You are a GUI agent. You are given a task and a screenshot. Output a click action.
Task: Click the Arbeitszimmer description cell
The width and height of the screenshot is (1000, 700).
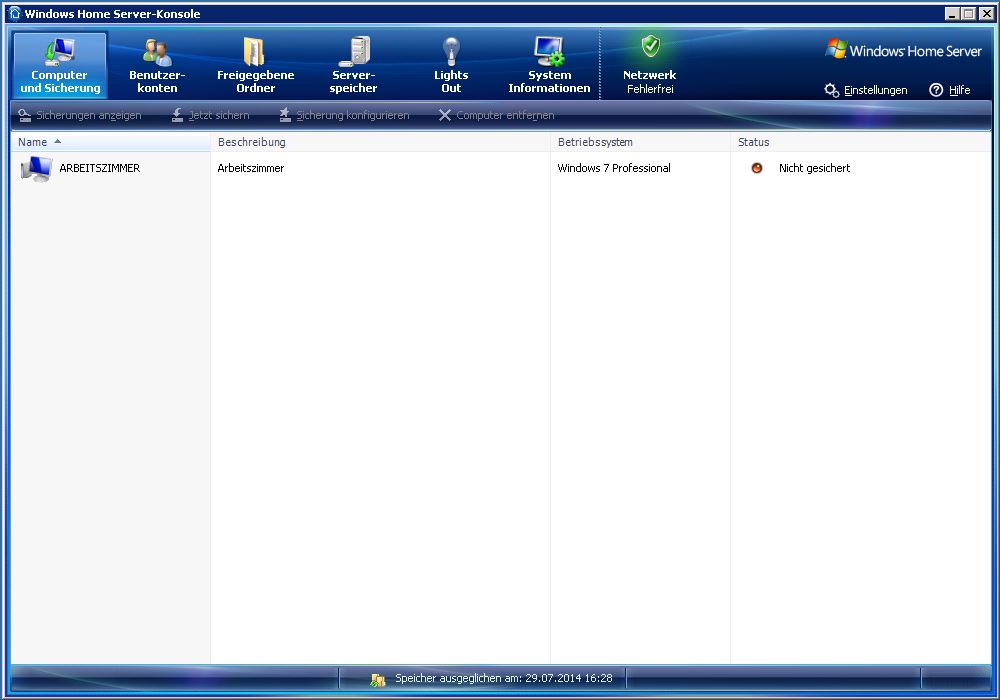point(251,168)
